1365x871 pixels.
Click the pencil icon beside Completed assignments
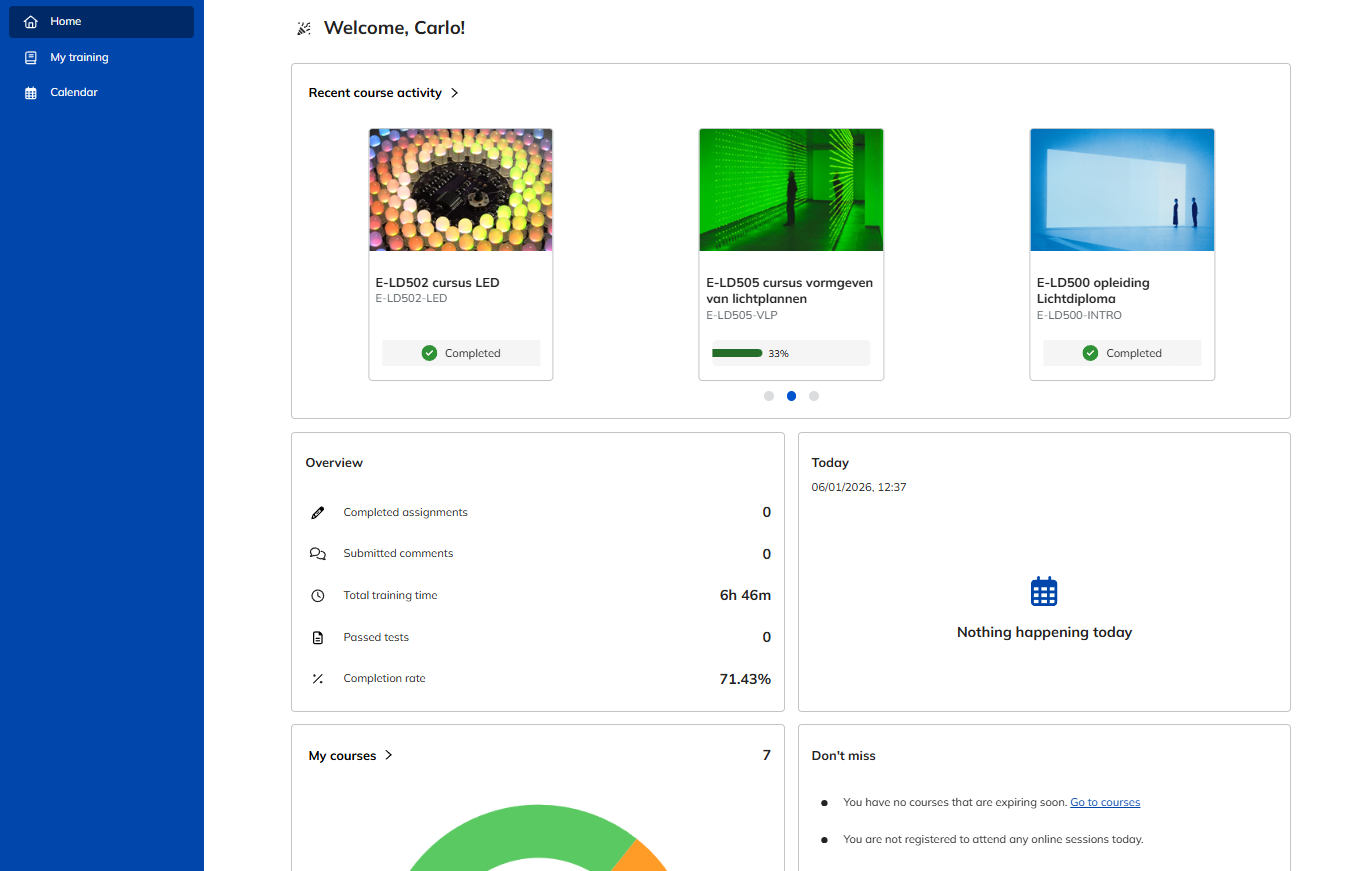[x=318, y=513]
